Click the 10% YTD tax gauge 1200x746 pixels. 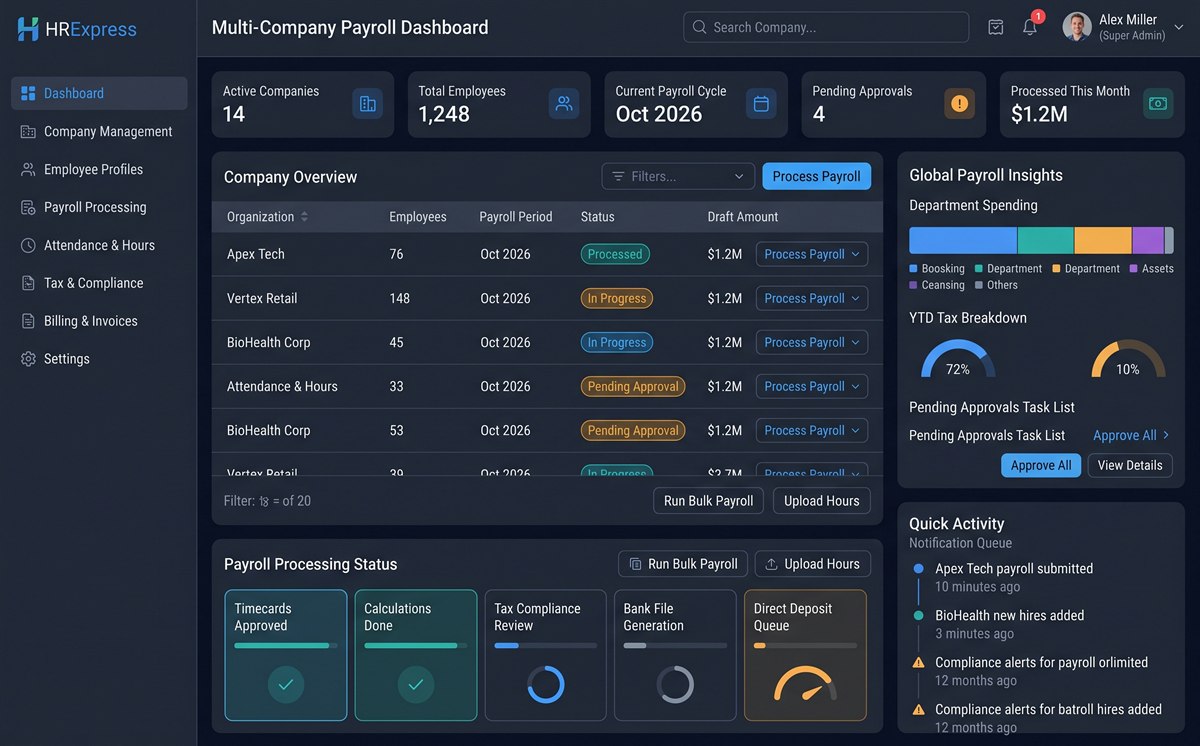click(1128, 359)
